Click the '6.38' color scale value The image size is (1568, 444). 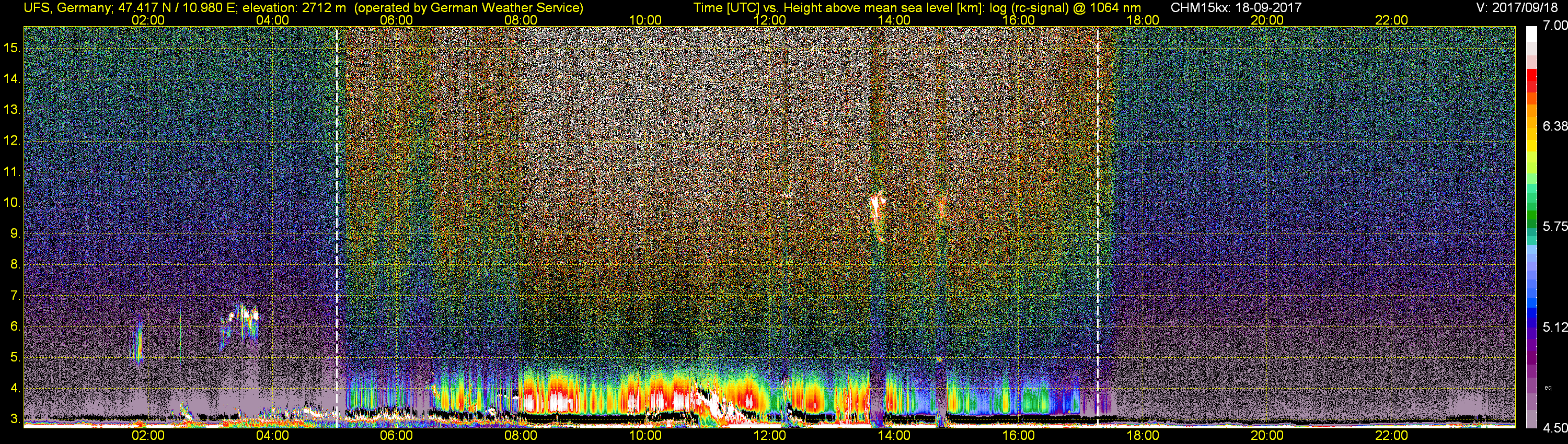click(x=1554, y=126)
